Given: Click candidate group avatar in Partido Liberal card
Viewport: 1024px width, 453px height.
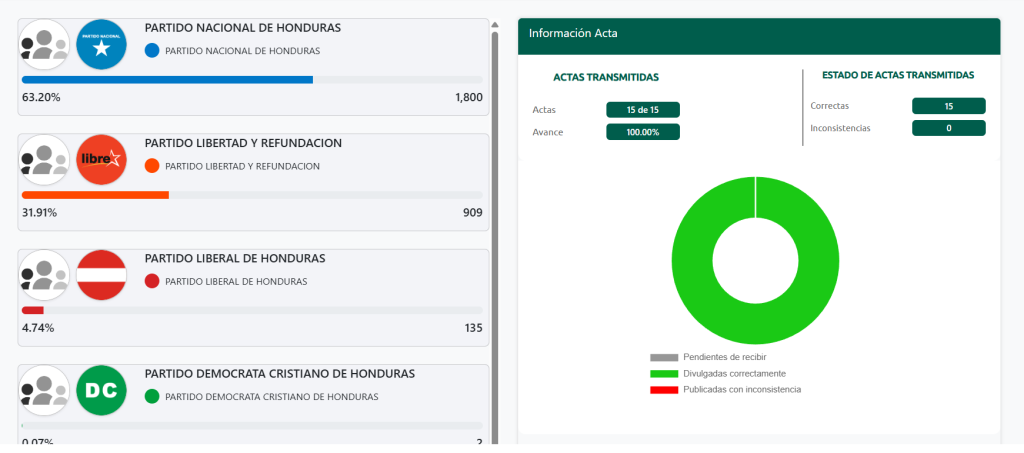Looking at the screenshot, I should click(44, 275).
